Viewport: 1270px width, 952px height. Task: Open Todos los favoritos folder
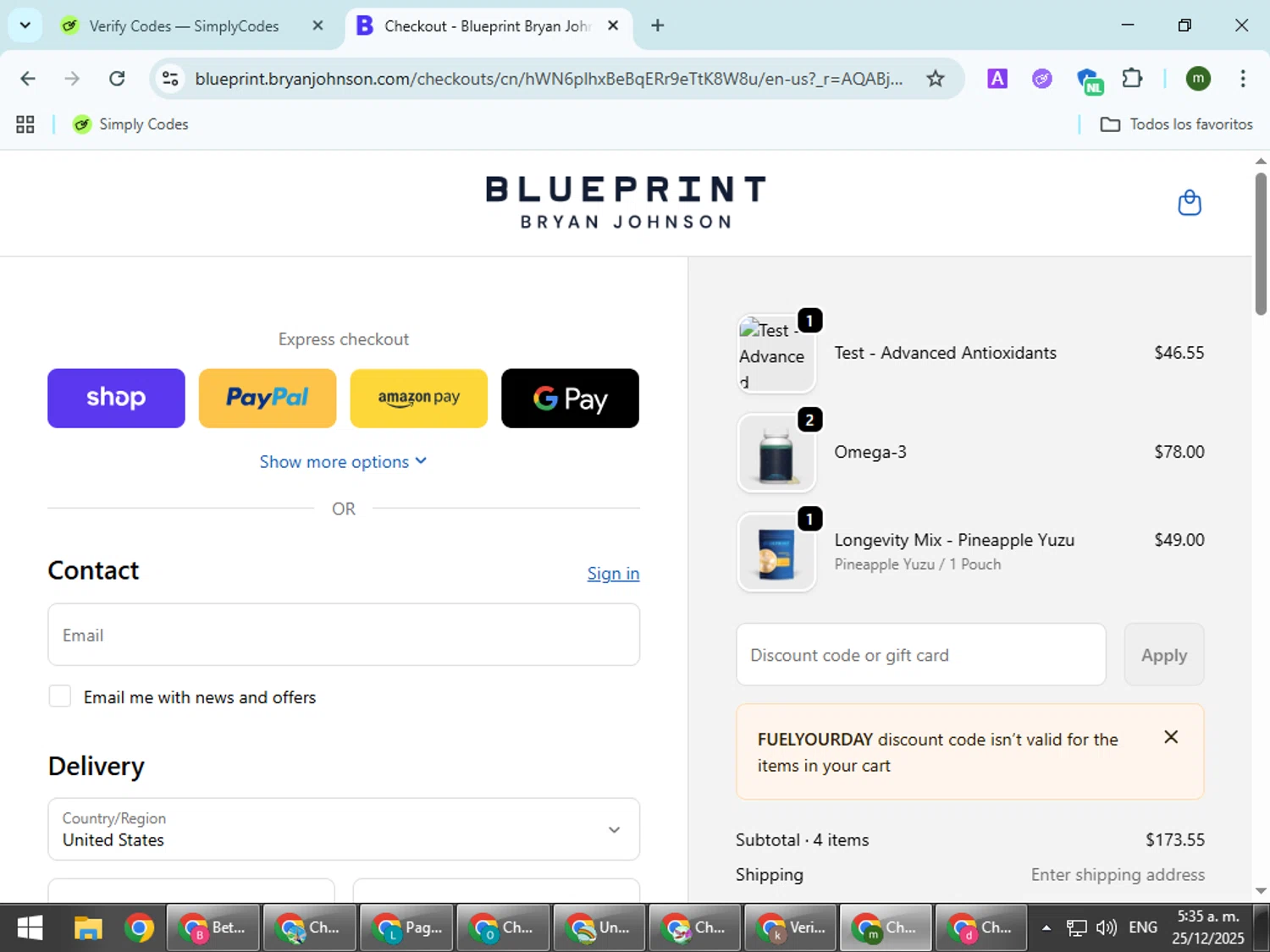[1176, 124]
